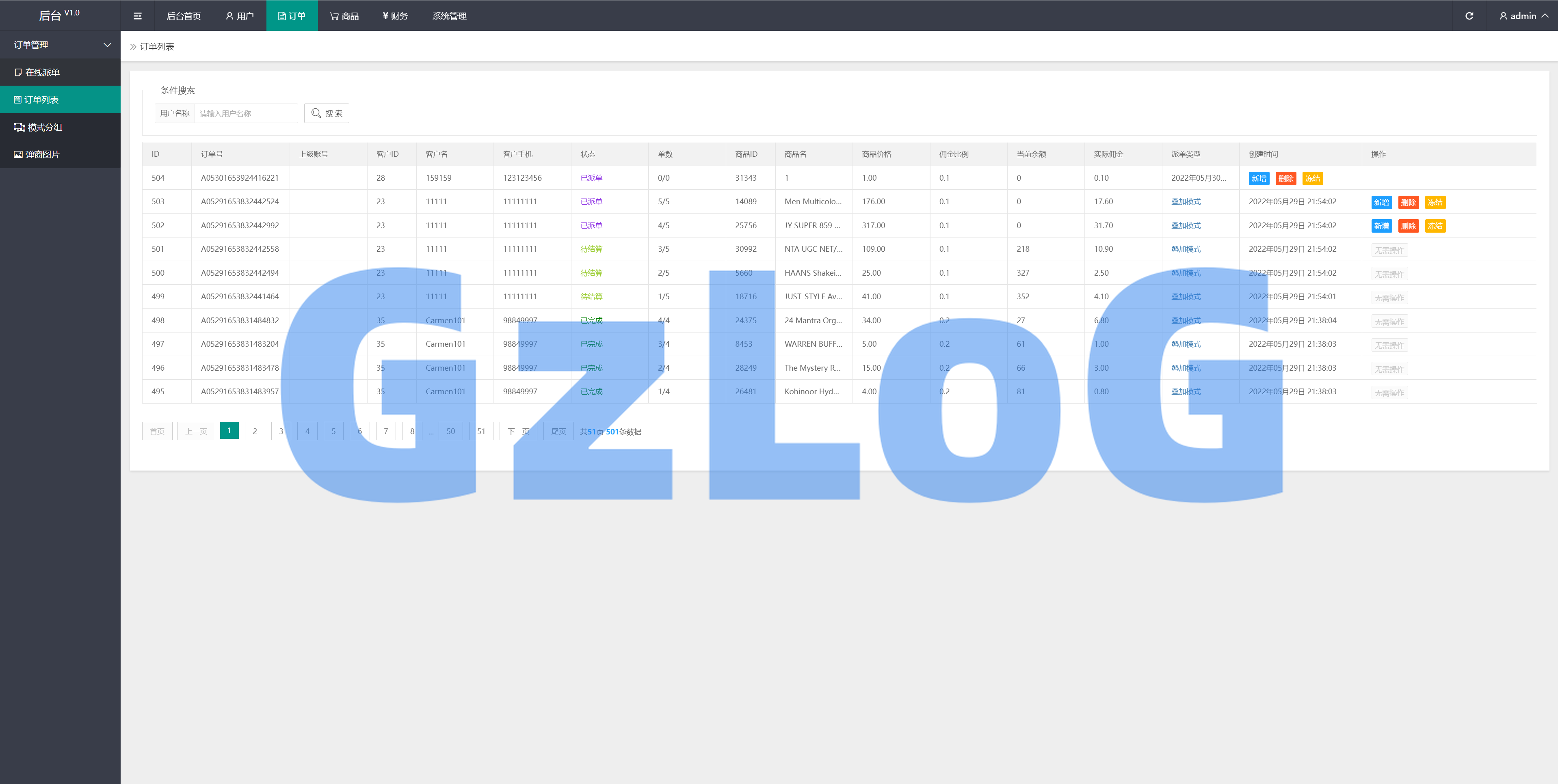The image size is (1558, 784).
Task: Expand the admin user dropdown
Action: coord(1523,16)
